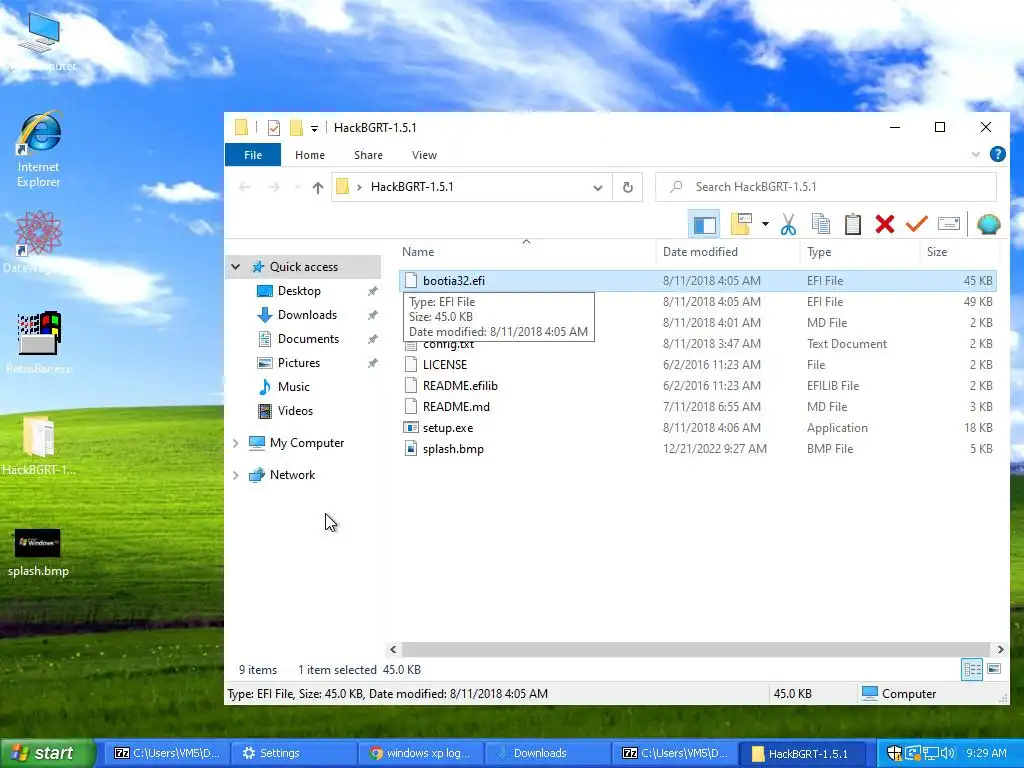1024x768 pixels.
Task: Open Internet Explorer desktop shortcut
Action: click(x=39, y=150)
